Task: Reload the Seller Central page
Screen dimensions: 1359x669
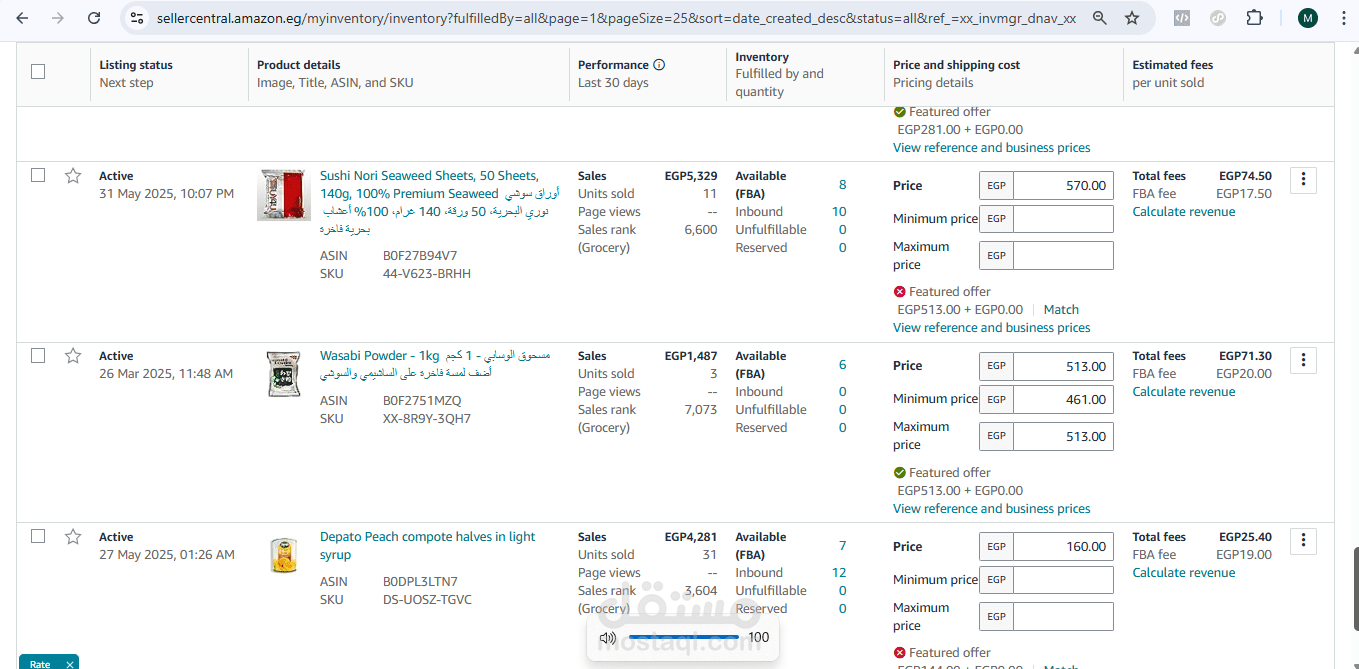Action: pos(94,18)
